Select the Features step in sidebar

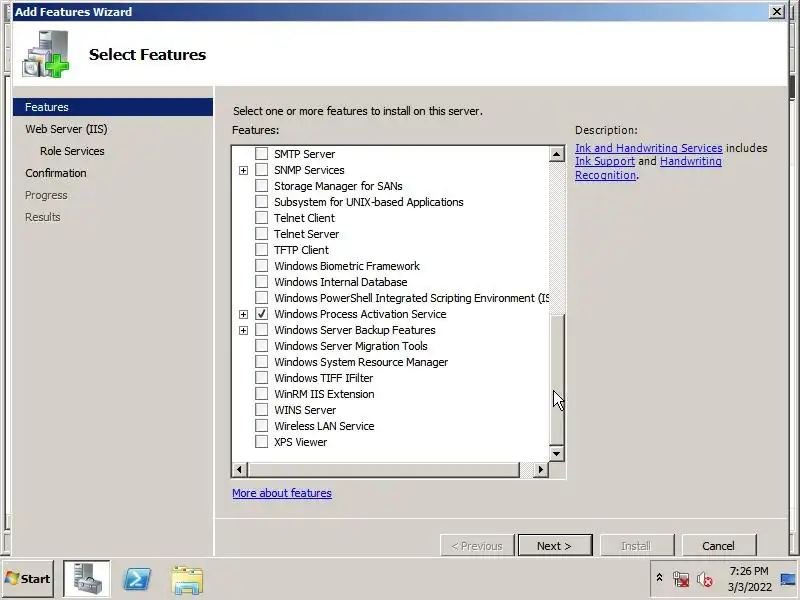click(x=113, y=107)
